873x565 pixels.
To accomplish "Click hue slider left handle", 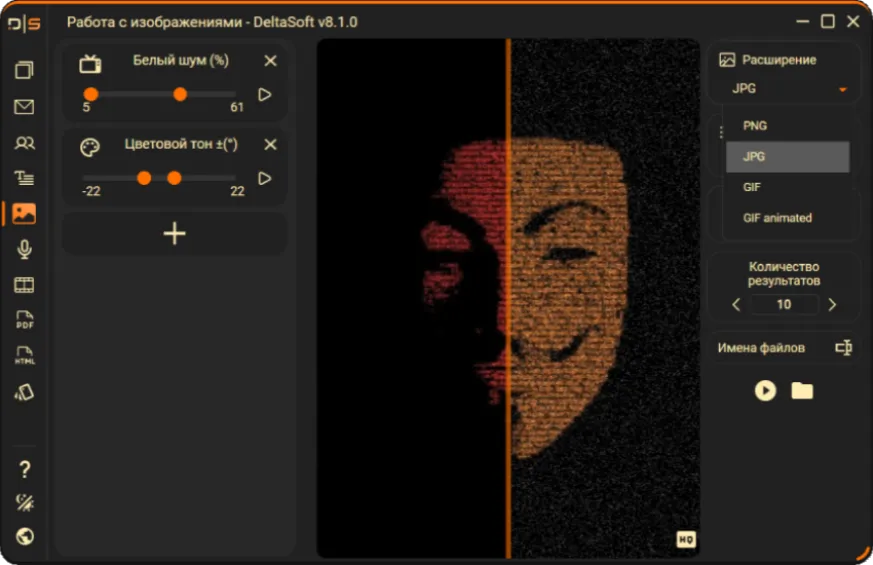I will coord(144,178).
